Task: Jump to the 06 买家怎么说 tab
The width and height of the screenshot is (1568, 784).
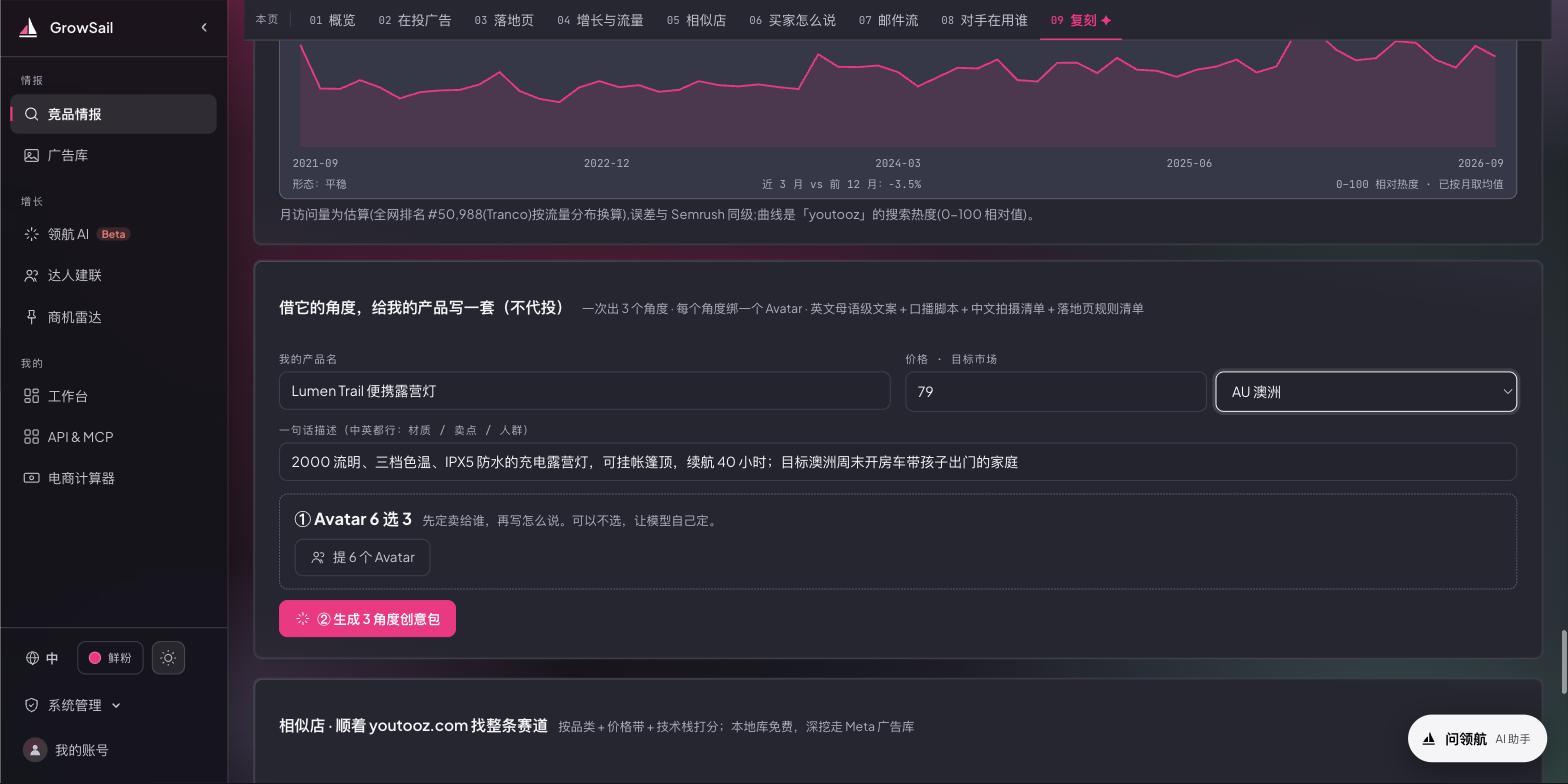Action: (x=793, y=20)
